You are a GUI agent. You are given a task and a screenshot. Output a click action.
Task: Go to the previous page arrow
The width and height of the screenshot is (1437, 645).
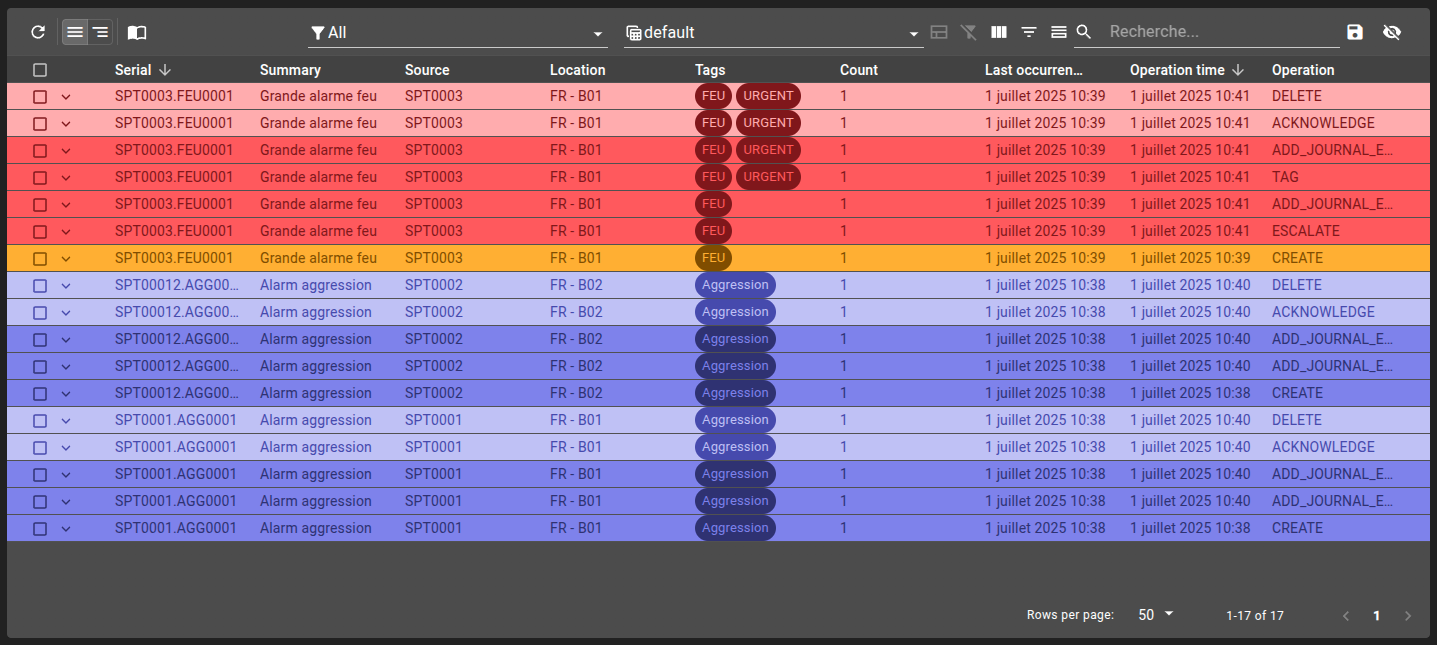click(1346, 616)
